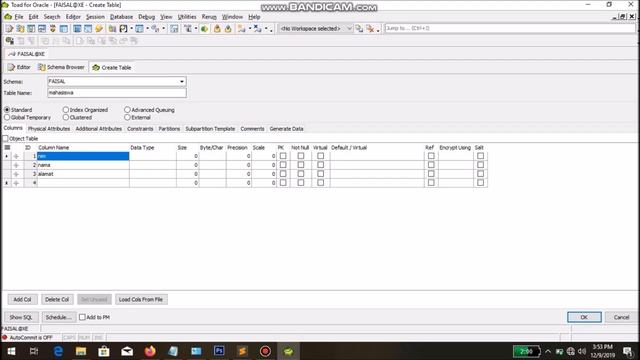640x360 pixels.
Task: Open the File menu
Action: tap(19, 17)
